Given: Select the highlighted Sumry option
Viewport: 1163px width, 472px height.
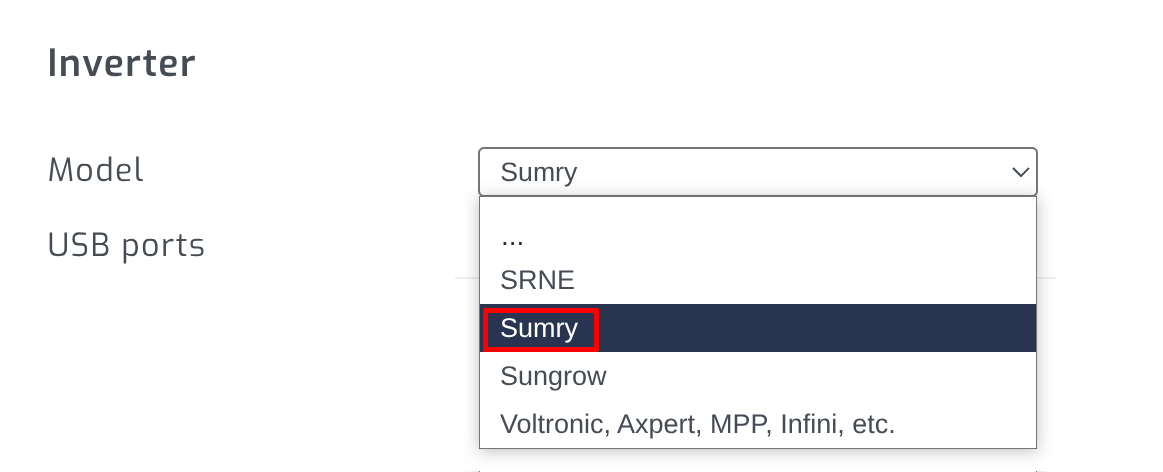Looking at the screenshot, I should 540,328.
